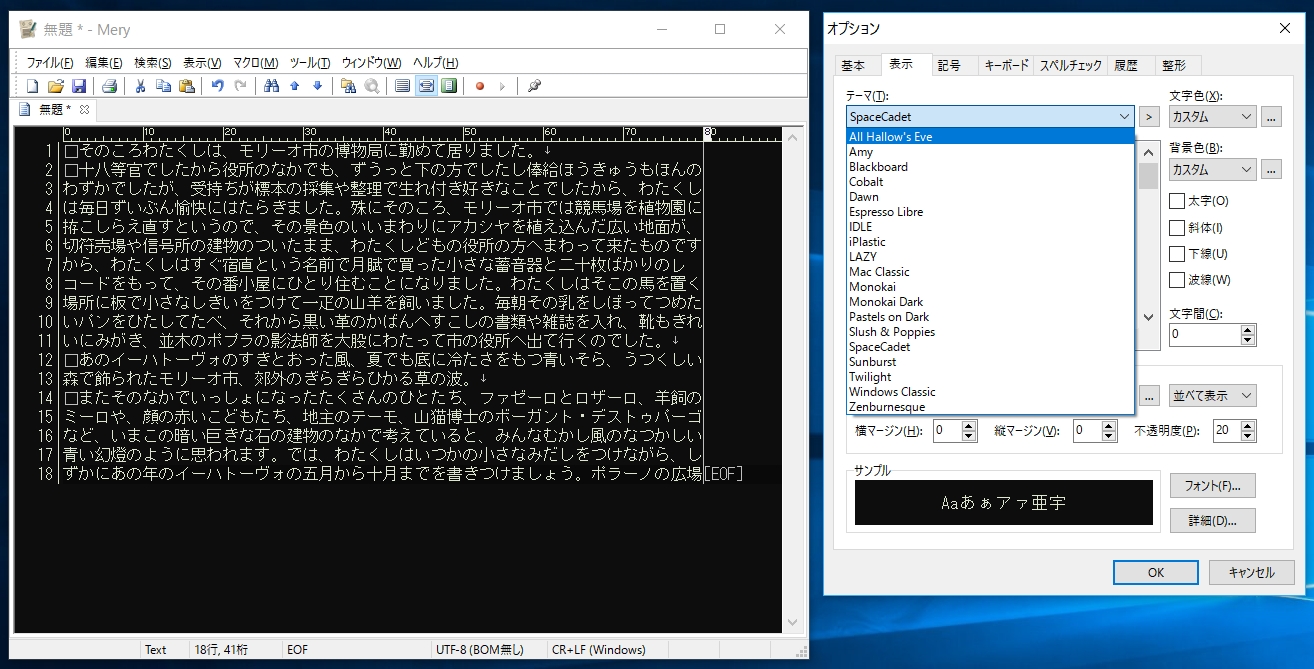Create a new file with toolbar icon
This screenshot has height=669, width=1314.
[33, 86]
